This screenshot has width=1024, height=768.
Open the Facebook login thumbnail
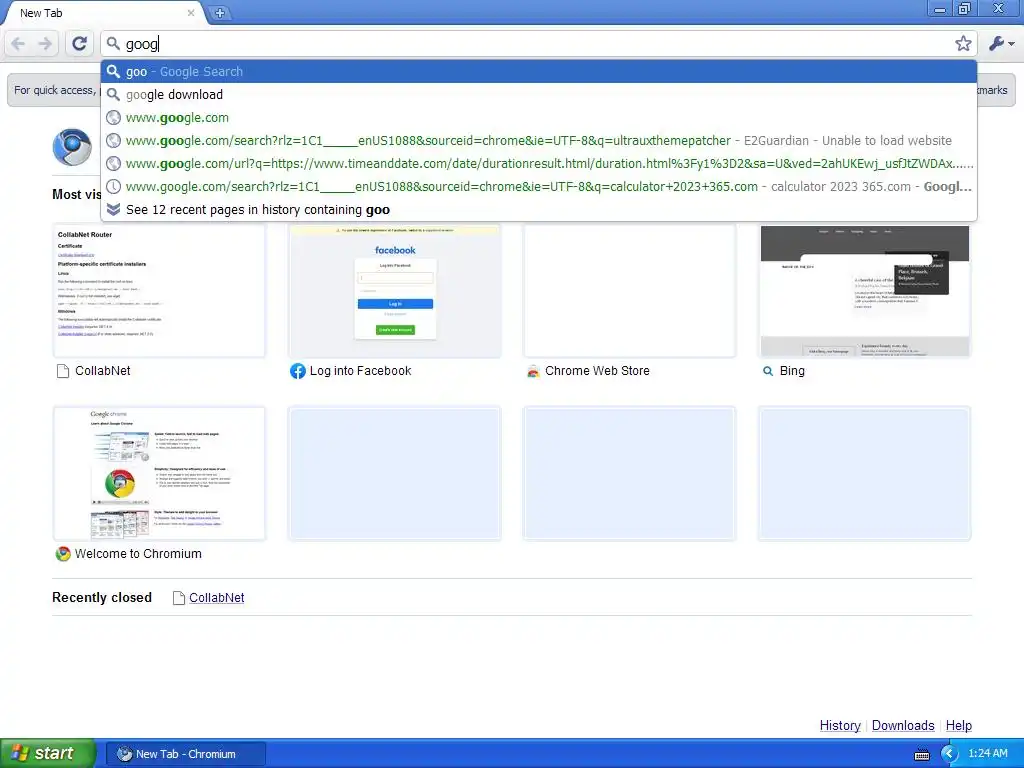pyautogui.click(x=395, y=291)
